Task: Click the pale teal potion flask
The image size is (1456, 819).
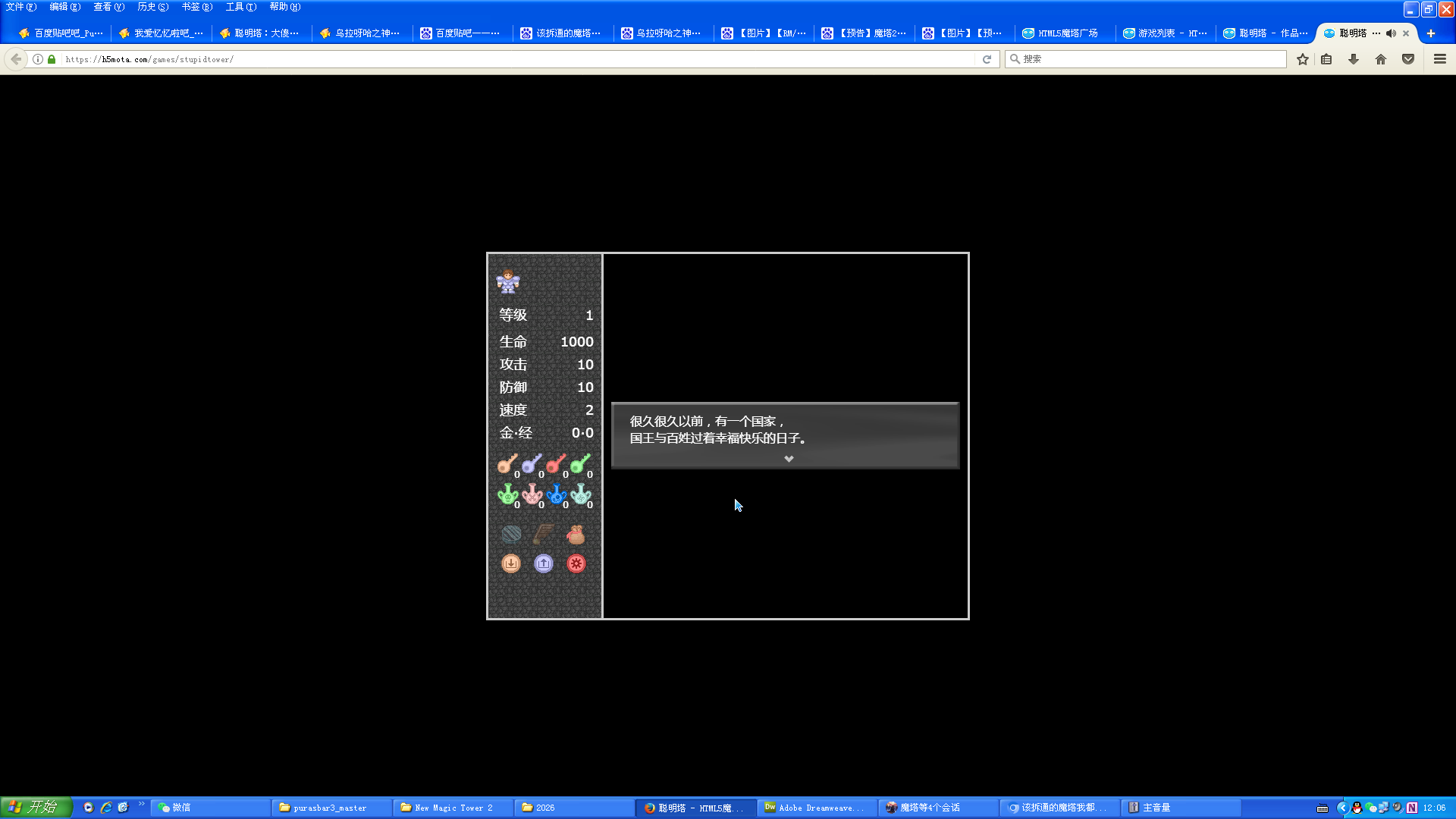Action: coord(579,494)
